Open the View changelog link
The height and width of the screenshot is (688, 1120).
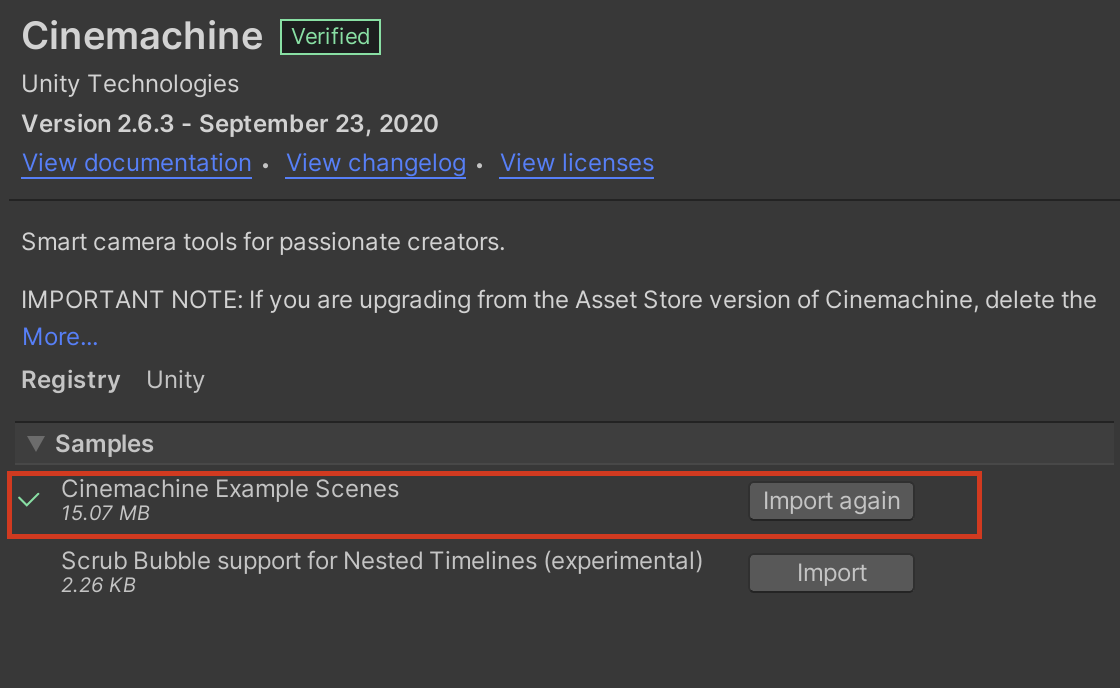point(376,163)
